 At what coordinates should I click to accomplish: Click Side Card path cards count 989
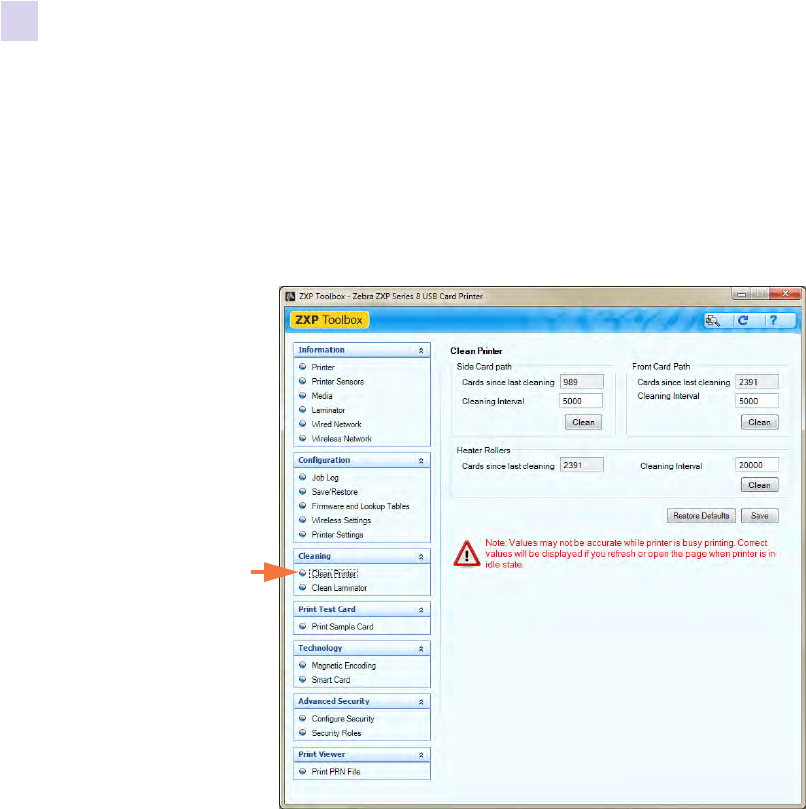pos(582,382)
